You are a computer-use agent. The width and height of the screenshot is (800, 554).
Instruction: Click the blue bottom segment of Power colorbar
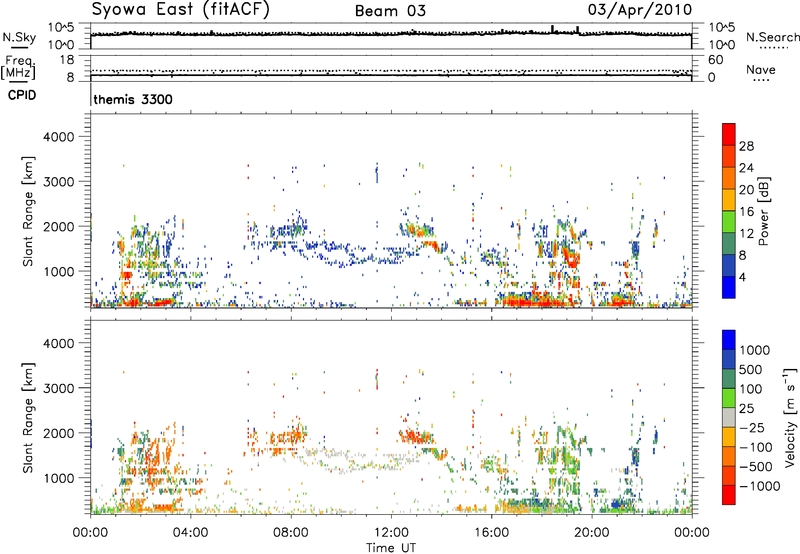pos(729,287)
